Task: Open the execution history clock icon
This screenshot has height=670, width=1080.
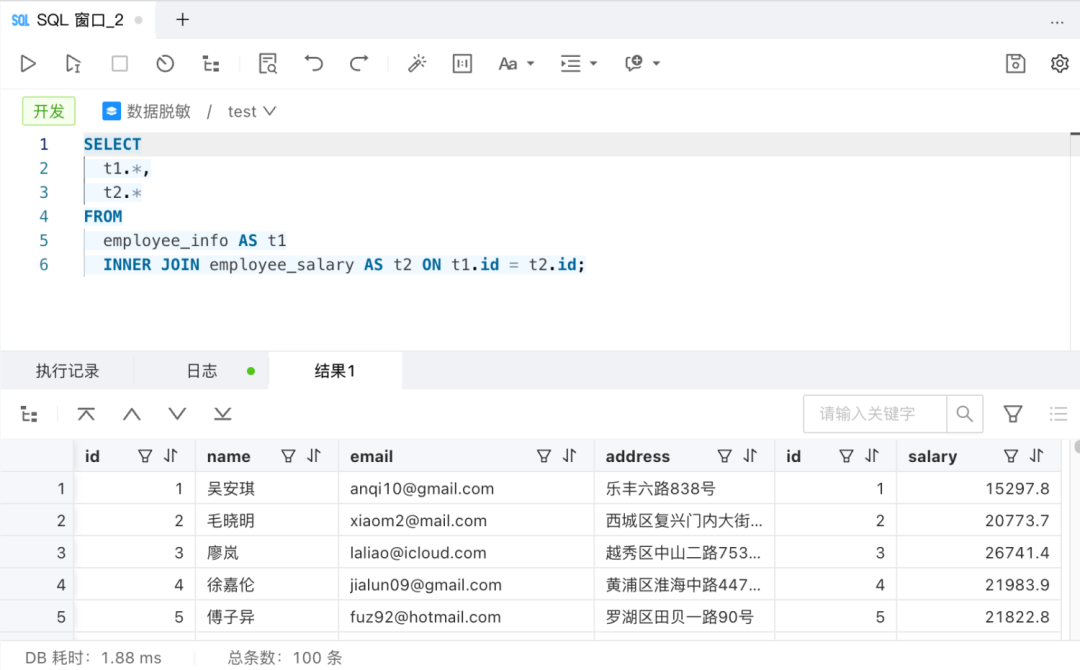Action: pyautogui.click(x=165, y=64)
